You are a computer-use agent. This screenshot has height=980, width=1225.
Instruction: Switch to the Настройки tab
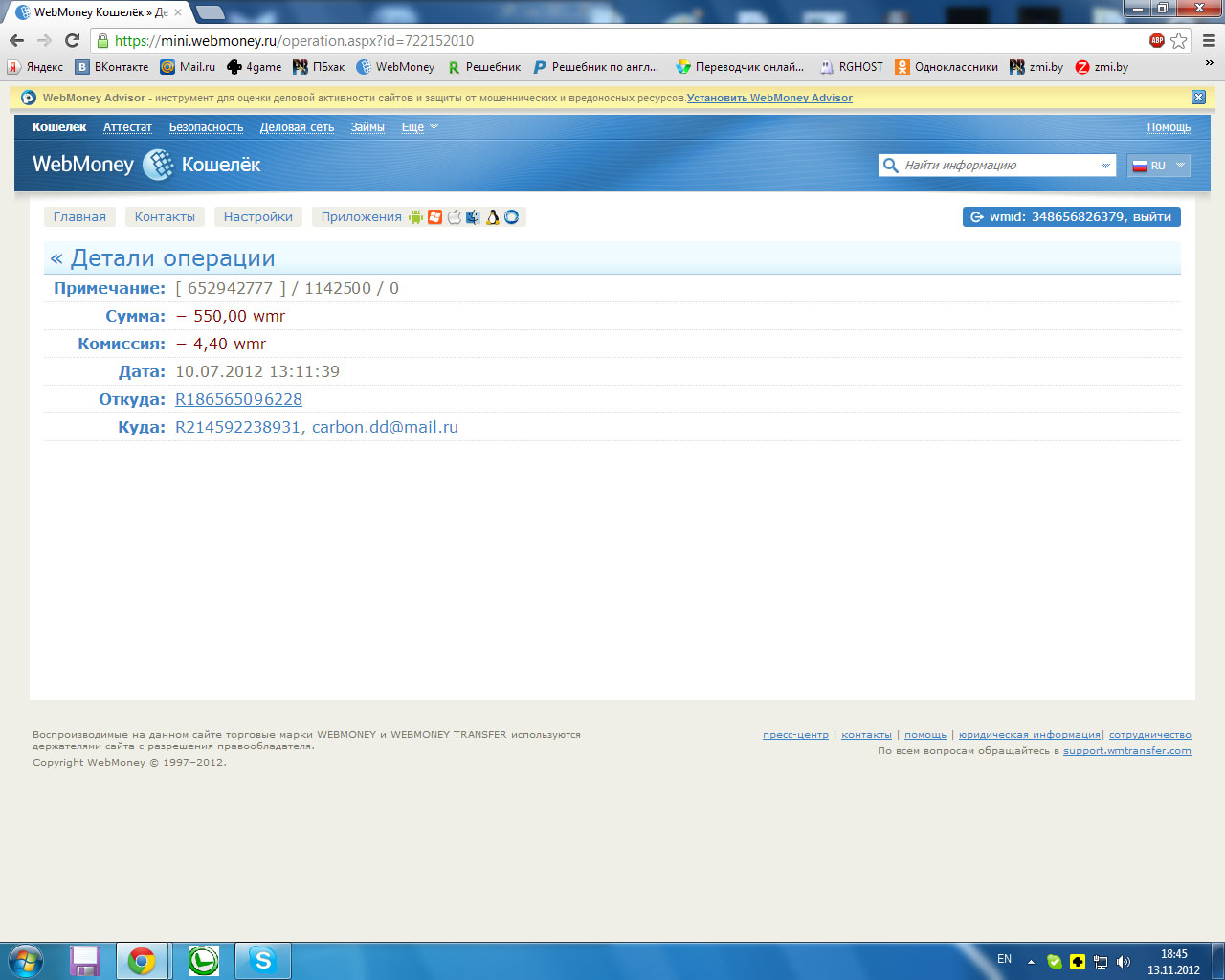click(258, 217)
